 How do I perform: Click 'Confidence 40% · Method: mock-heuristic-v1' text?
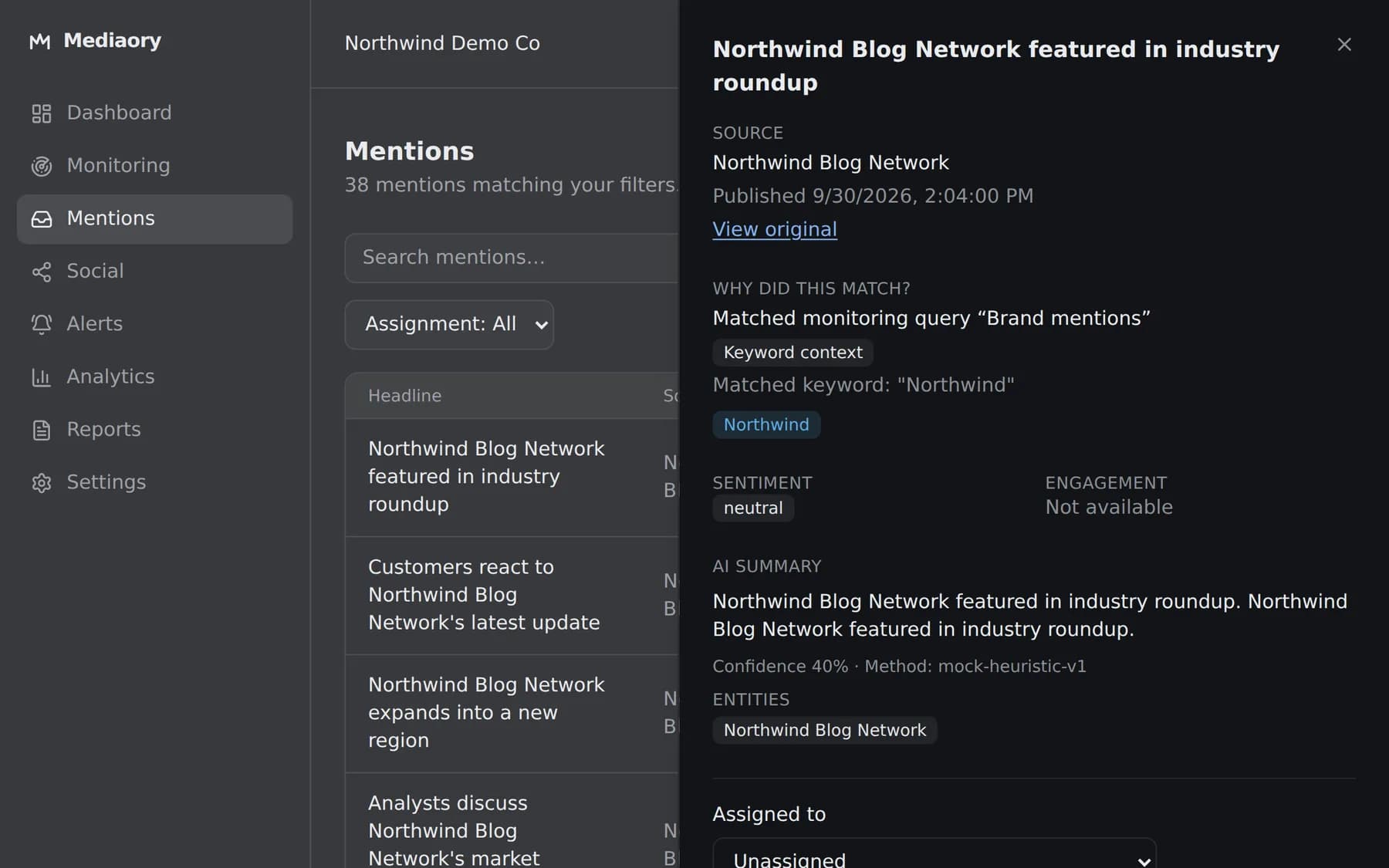[899, 667]
